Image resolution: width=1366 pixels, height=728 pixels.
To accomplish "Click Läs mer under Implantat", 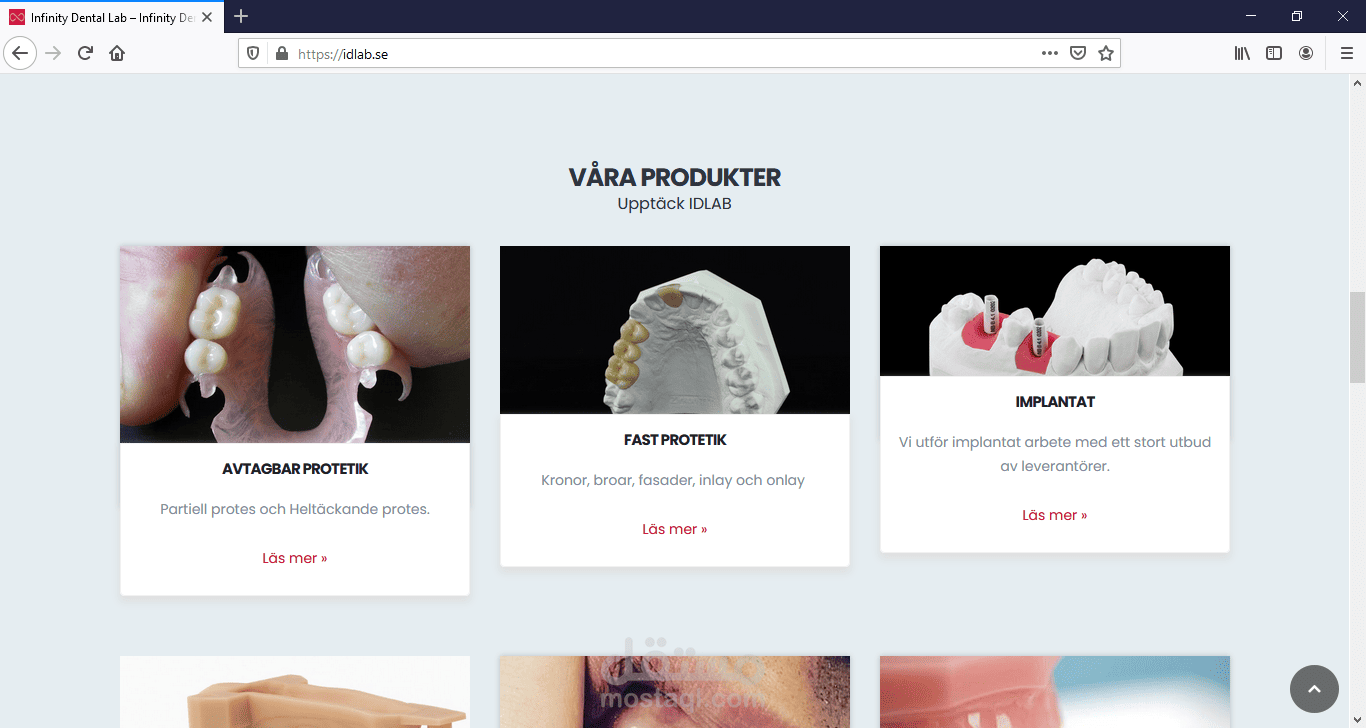I will pyautogui.click(x=1055, y=515).
